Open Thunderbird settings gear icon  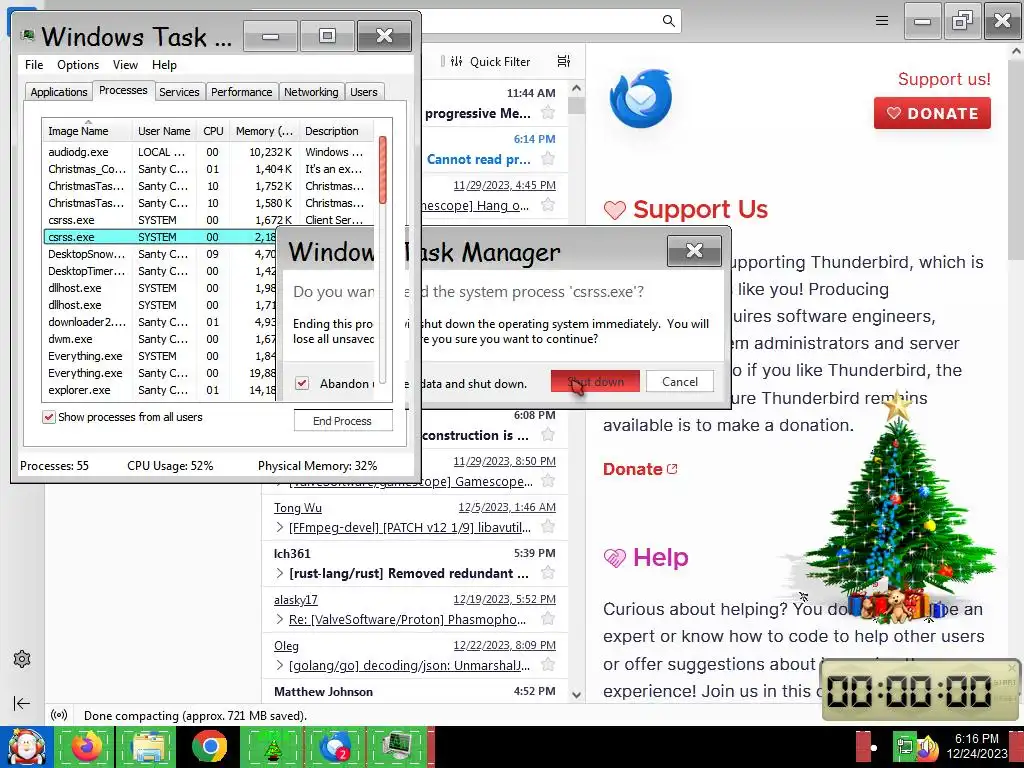tap(22, 659)
